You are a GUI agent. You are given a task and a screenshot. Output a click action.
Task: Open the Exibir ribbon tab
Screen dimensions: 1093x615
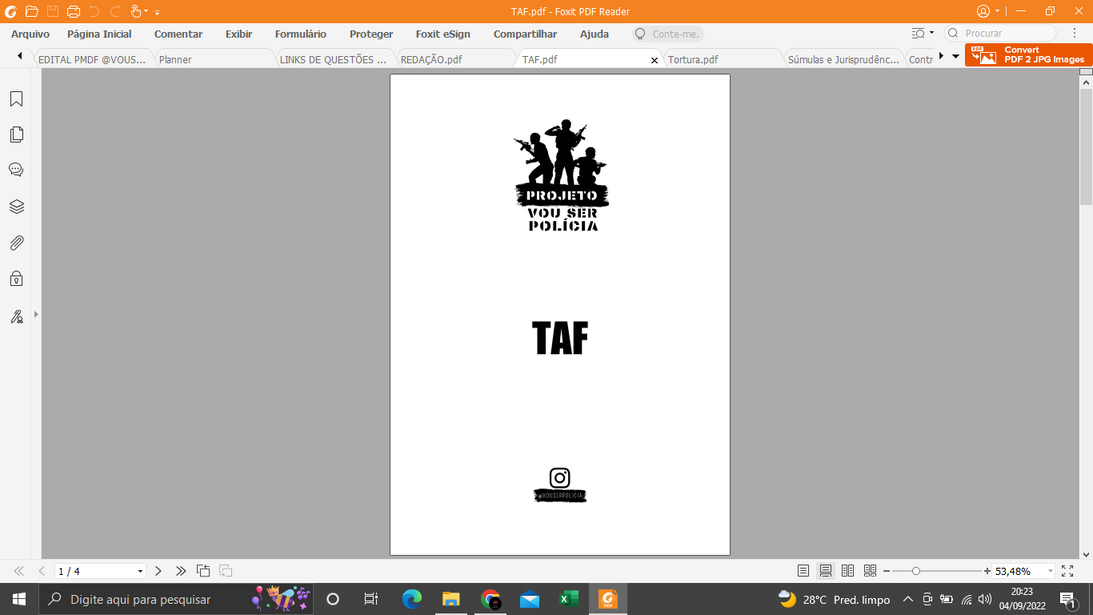click(x=238, y=33)
